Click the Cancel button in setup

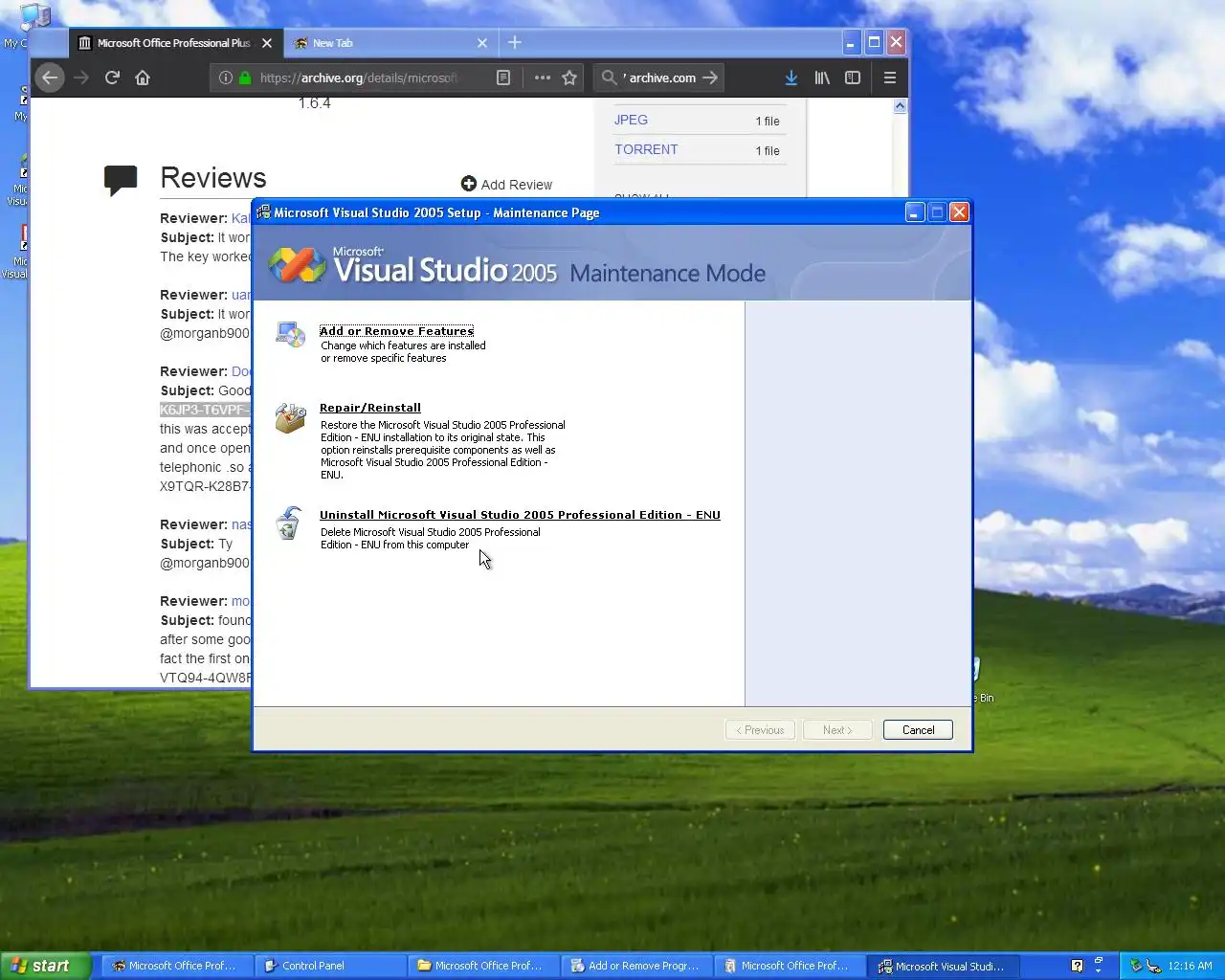coord(918,730)
